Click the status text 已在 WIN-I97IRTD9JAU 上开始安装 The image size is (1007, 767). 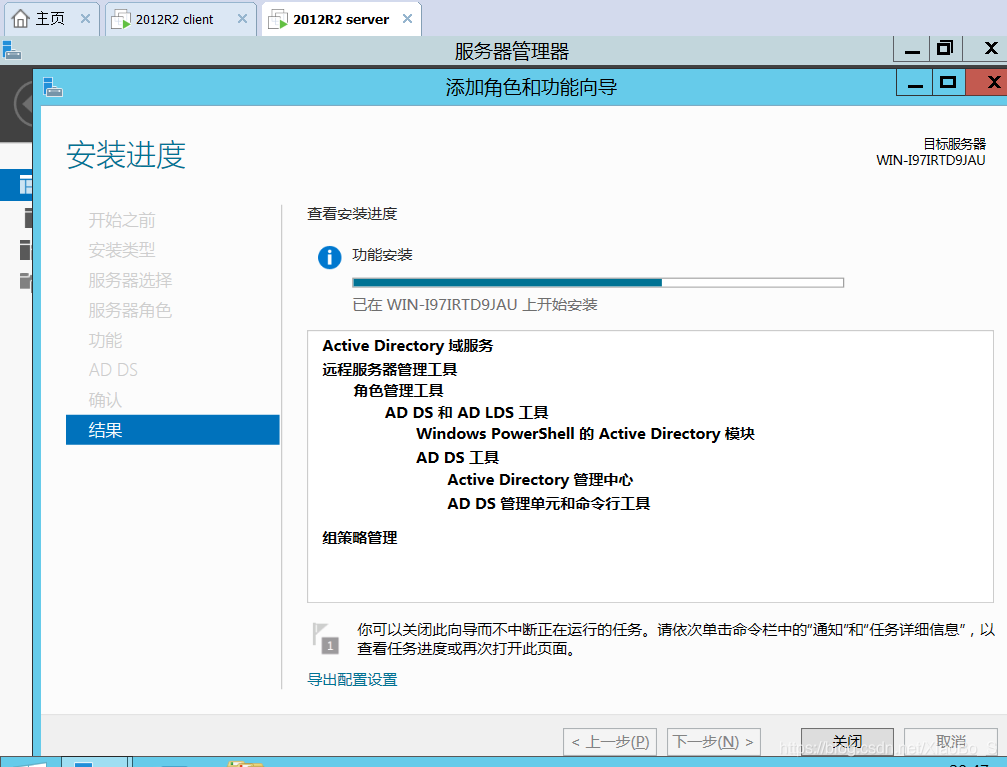[x=475, y=304]
